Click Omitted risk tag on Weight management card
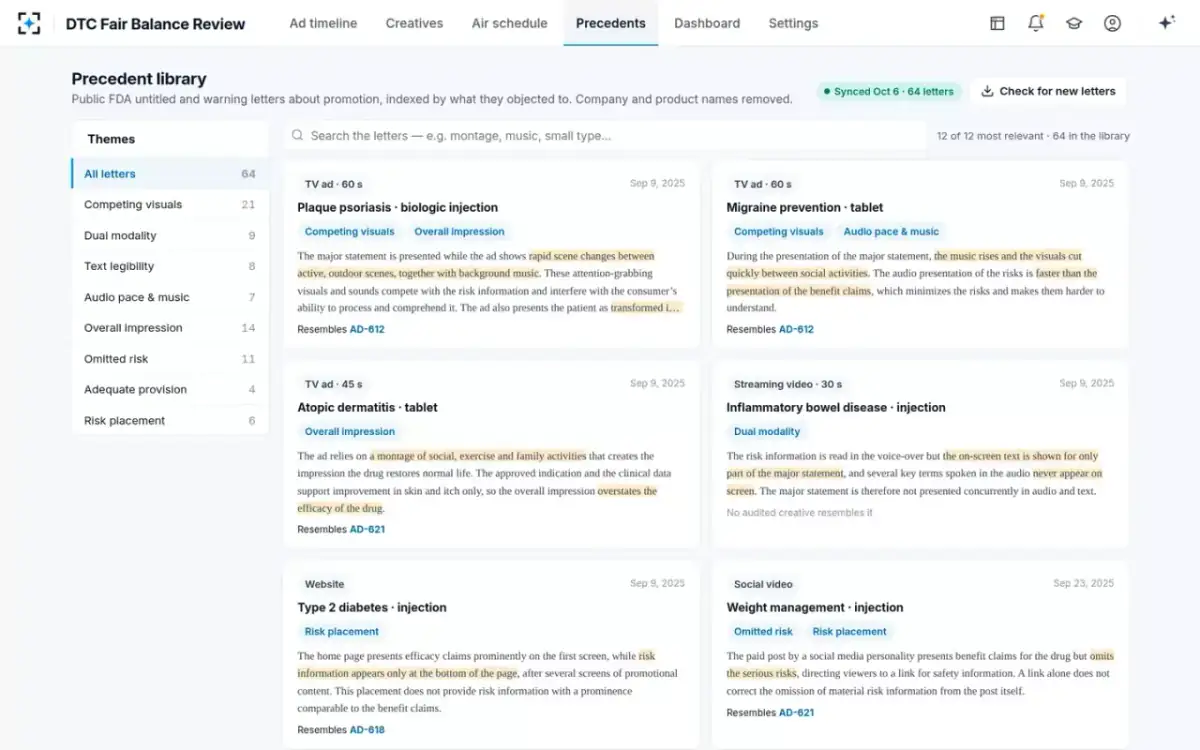Screen dimensions: 1200x750 tap(763, 631)
